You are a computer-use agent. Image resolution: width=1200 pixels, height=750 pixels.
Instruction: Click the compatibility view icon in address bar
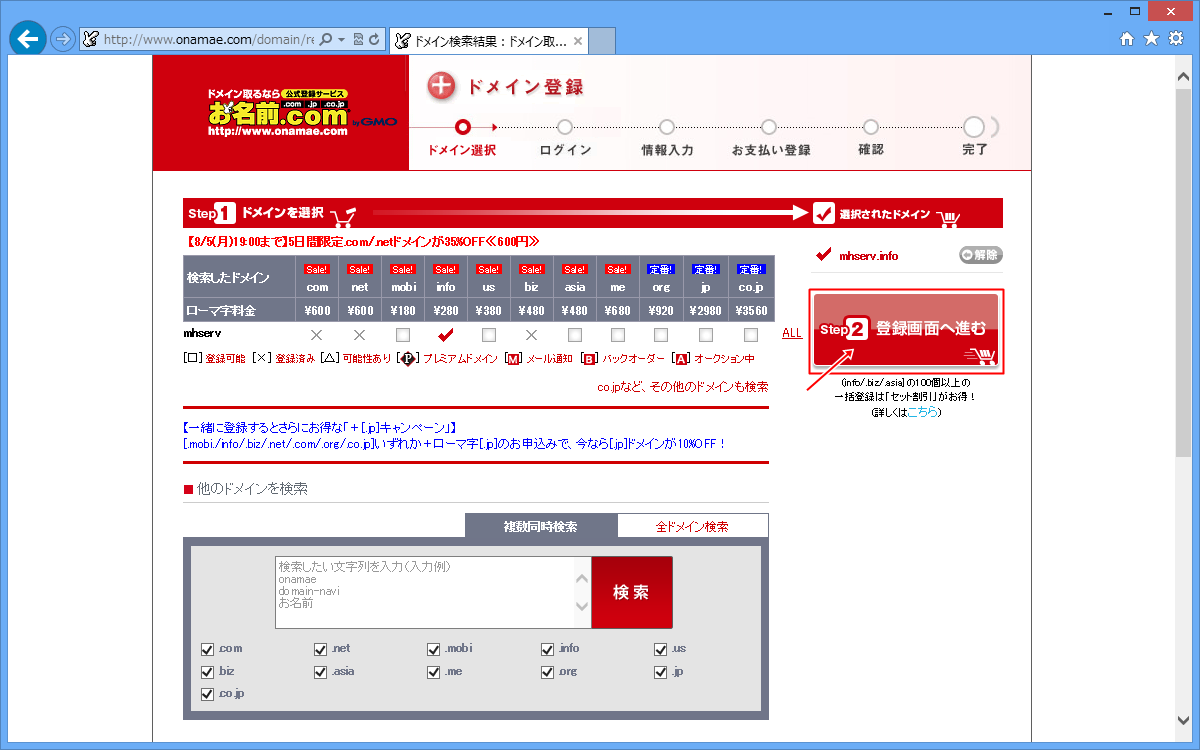(x=358, y=40)
